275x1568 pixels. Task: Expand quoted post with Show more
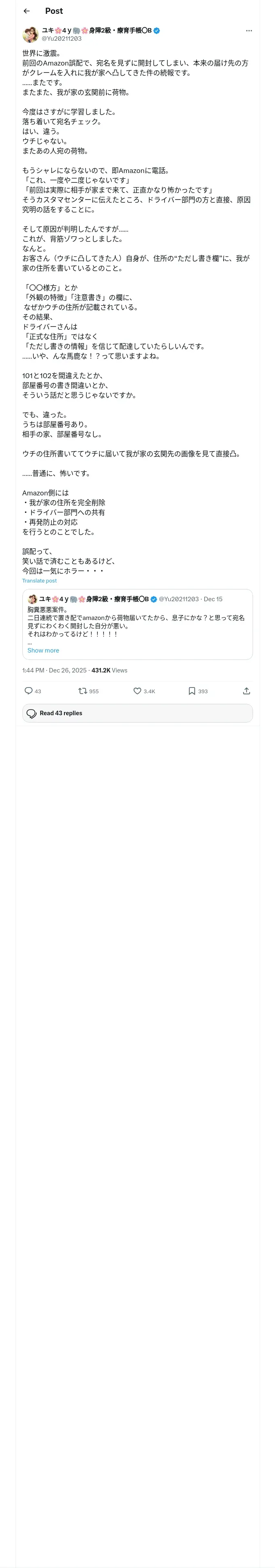(x=43, y=650)
